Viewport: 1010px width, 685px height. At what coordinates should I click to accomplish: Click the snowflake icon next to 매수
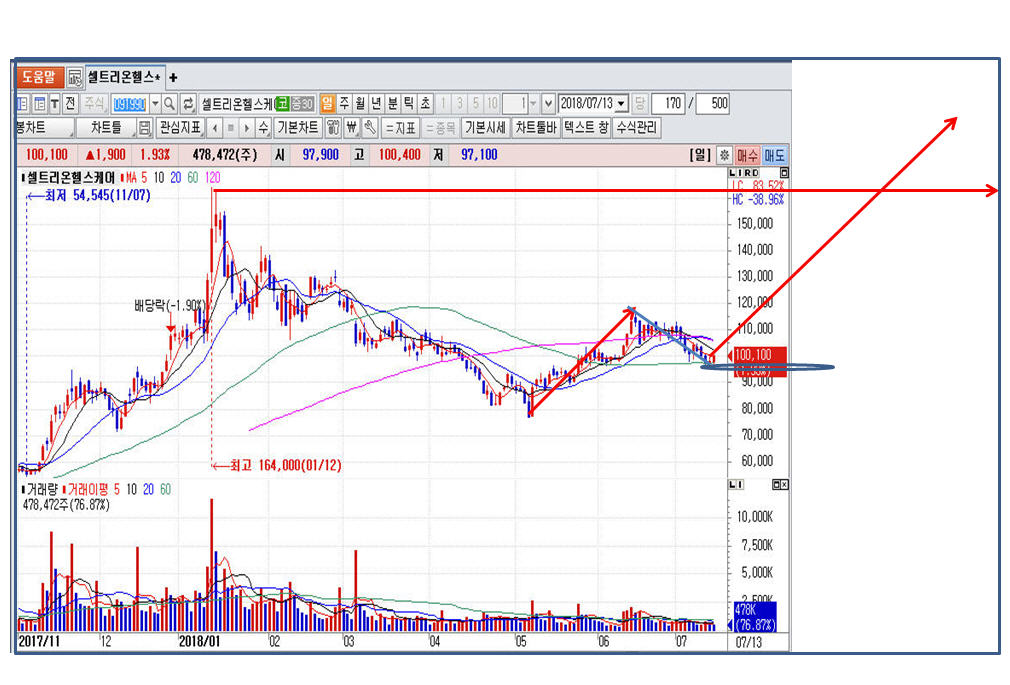point(724,155)
